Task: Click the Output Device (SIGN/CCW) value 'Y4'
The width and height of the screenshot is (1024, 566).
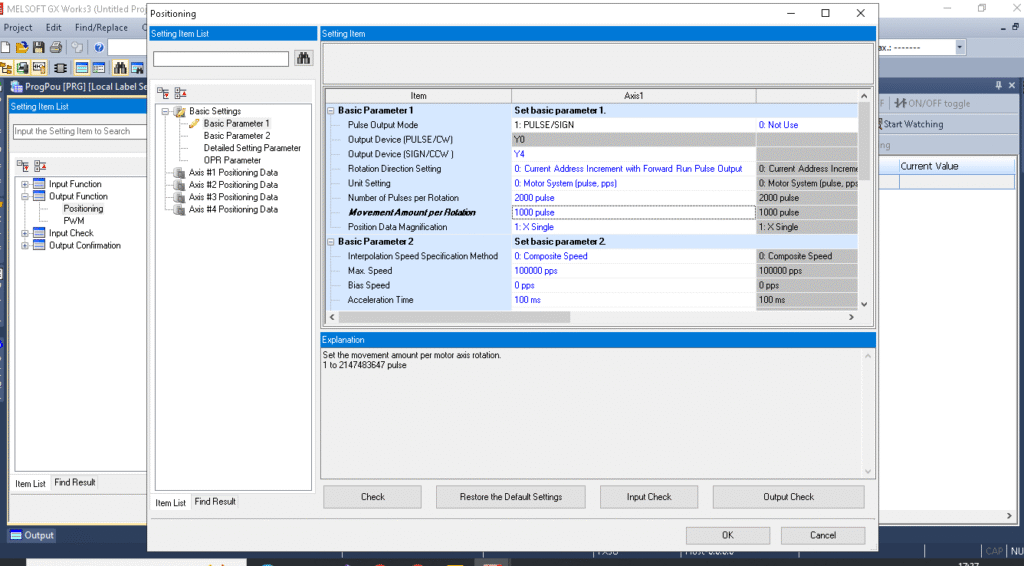Action: [633, 154]
